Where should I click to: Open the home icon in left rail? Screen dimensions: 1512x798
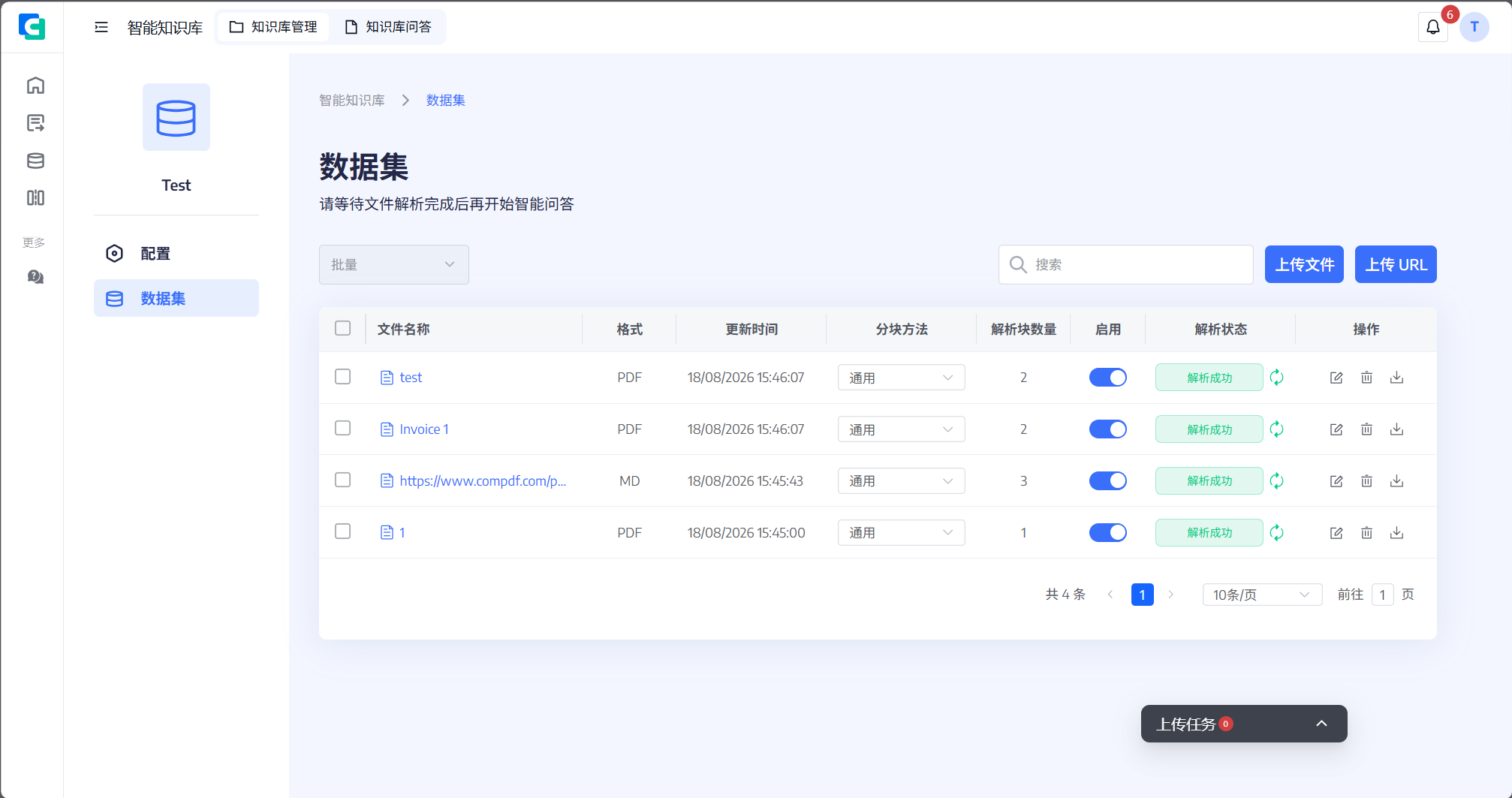click(x=35, y=86)
